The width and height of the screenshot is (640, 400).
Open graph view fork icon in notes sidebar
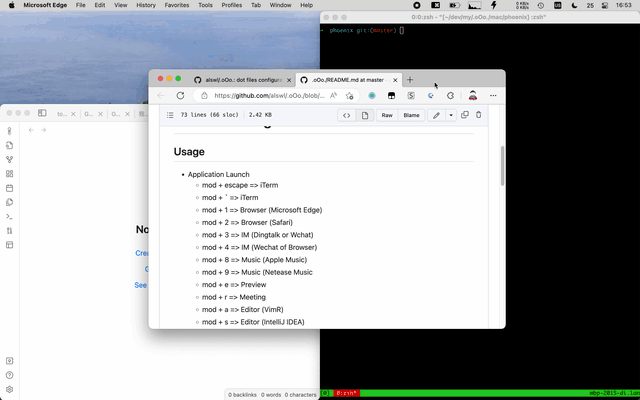(x=9, y=160)
